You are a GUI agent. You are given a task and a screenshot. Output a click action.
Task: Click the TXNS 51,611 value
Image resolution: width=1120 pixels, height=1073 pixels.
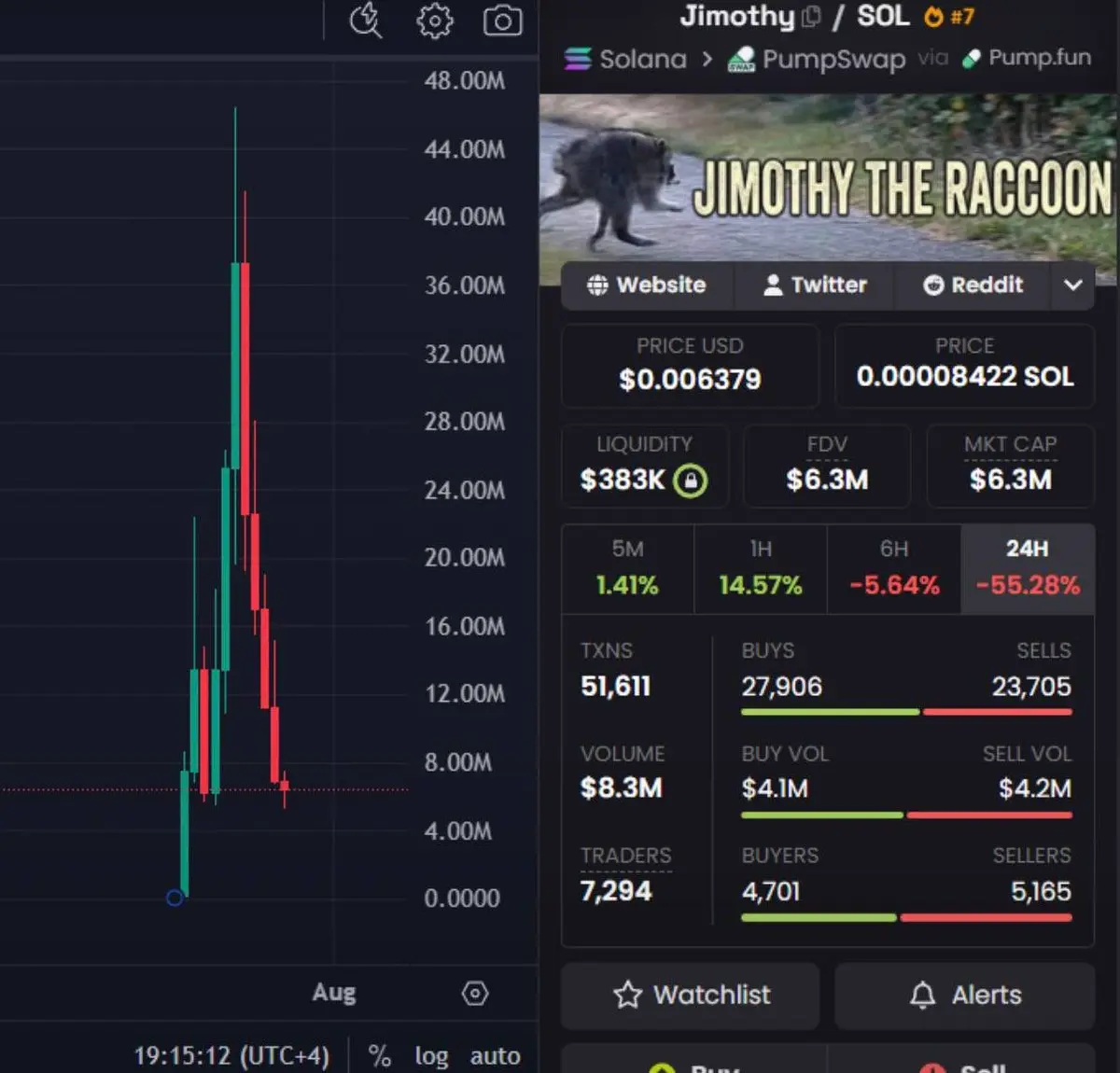click(615, 687)
